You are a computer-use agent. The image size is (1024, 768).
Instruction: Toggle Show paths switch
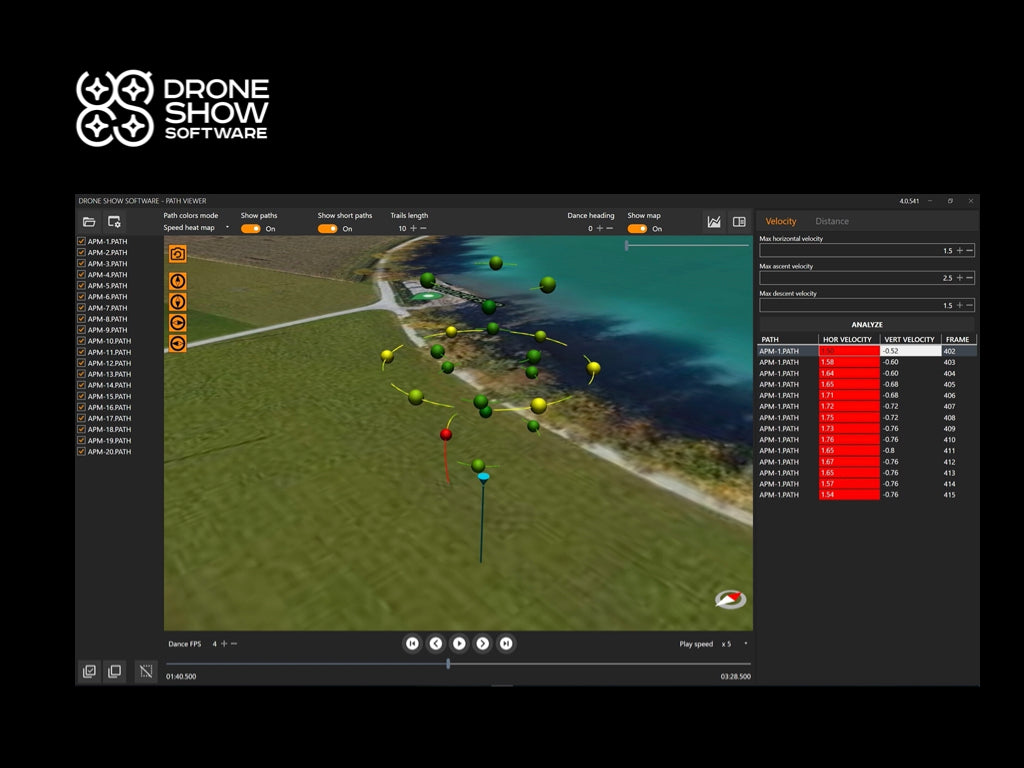[x=251, y=229]
